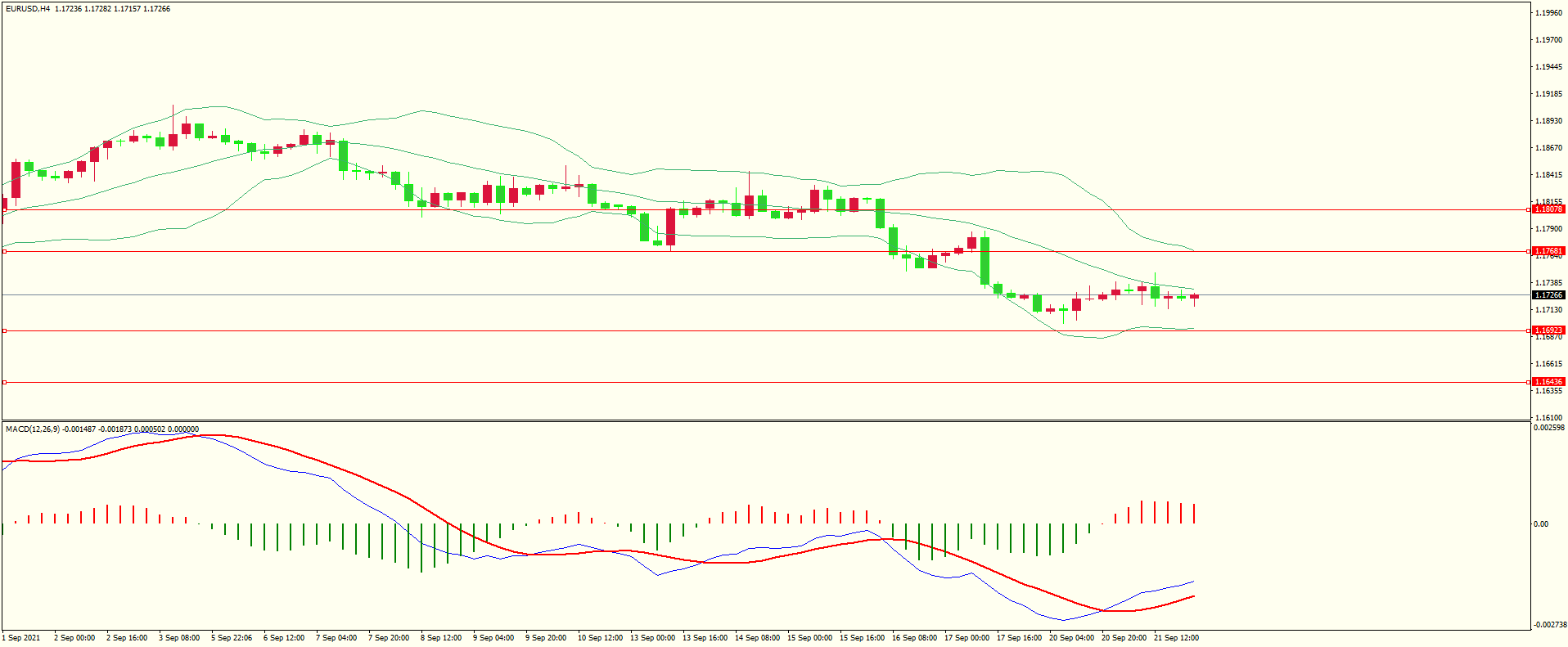
Task: Click the 13 Sep 16:00 time label
Action: pos(705,638)
